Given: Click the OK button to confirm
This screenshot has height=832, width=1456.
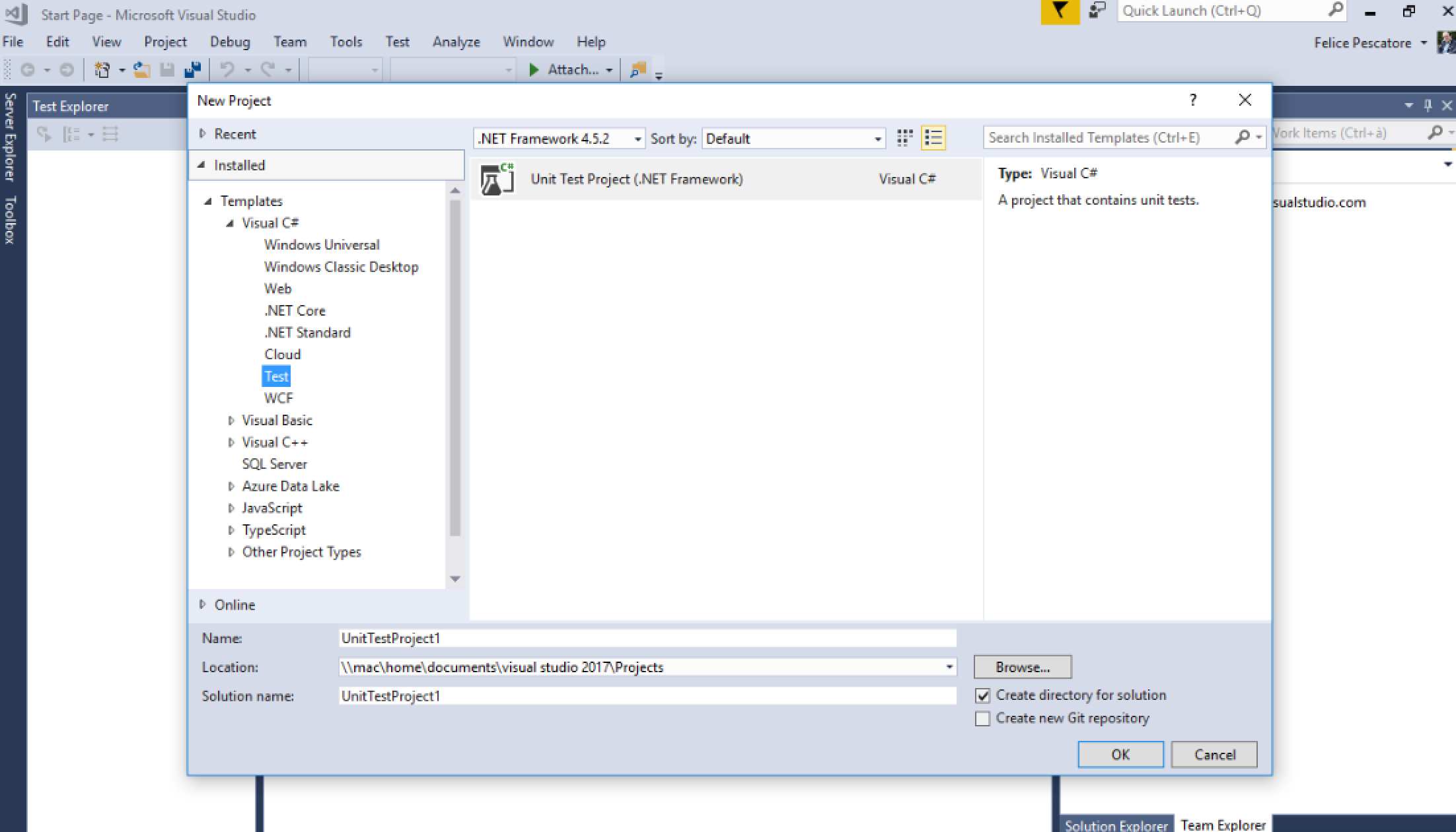Looking at the screenshot, I should pyautogui.click(x=1120, y=754).
